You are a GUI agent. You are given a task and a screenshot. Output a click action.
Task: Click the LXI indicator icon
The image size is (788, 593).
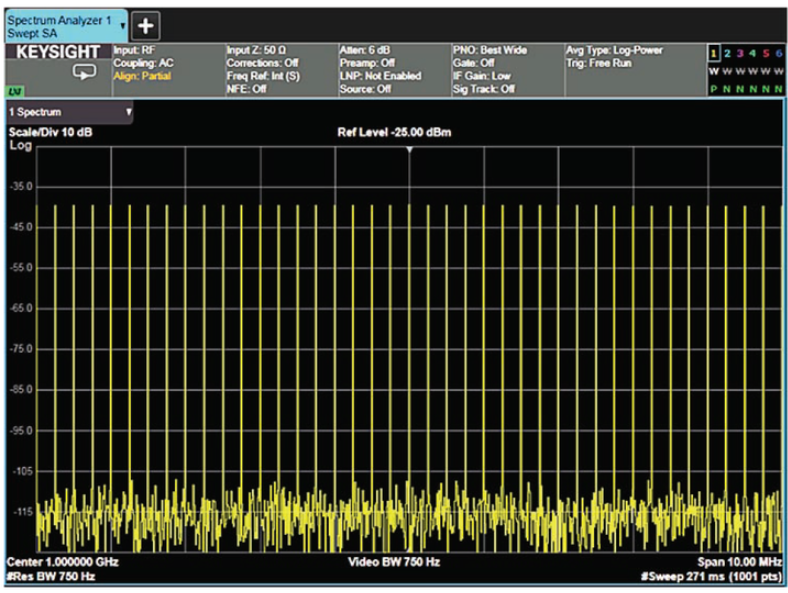(16, 90)
